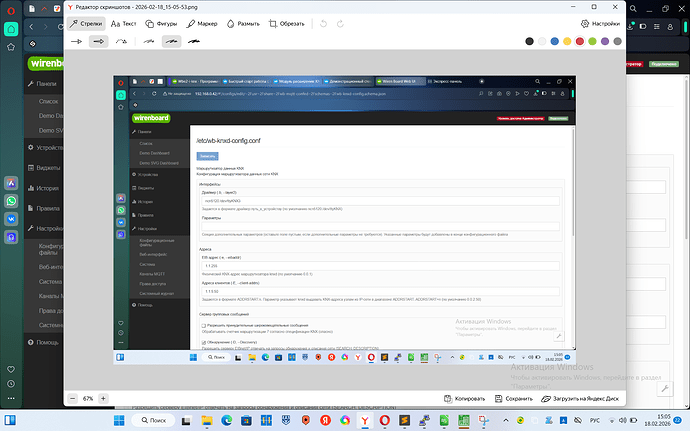Click the taskbar Поиск search box
Screen dimensions: 690x431
click(154, 420)
